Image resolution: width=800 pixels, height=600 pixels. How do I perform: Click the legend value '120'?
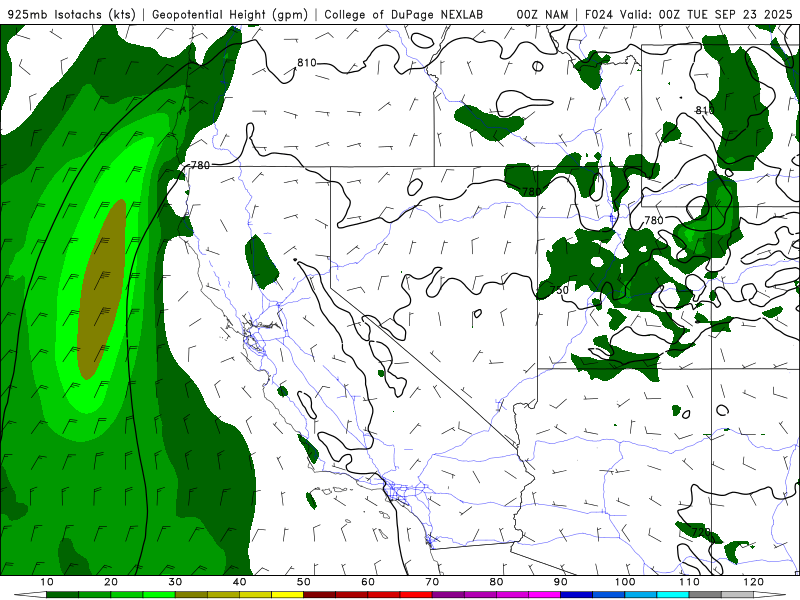point(754,582)
